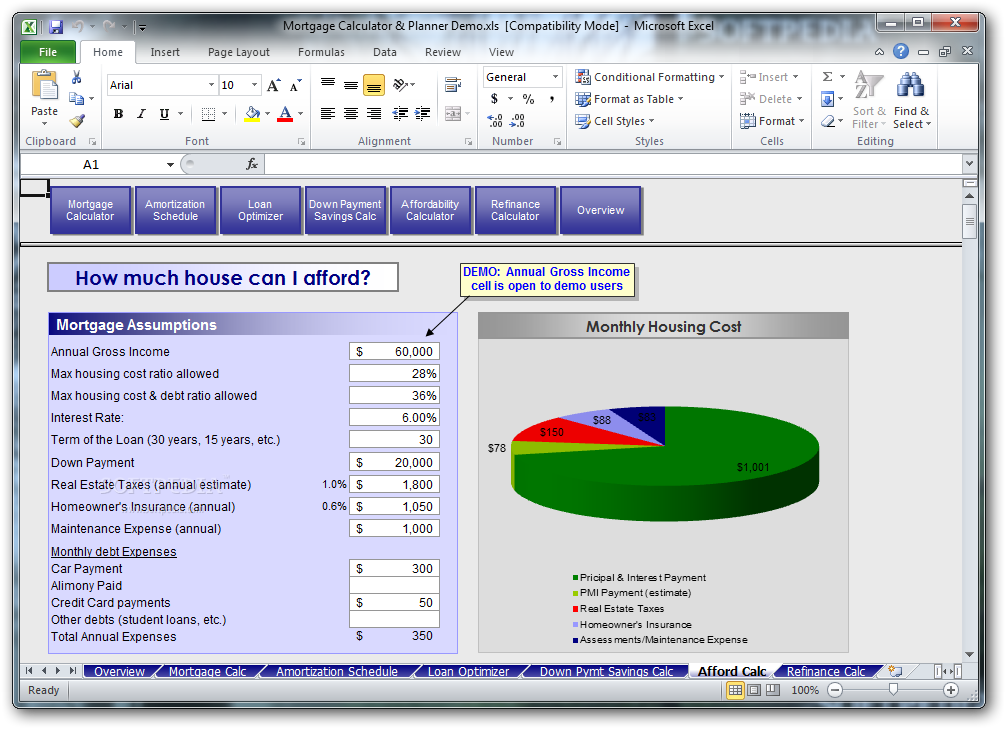Expand the General number format dropdown
The width and height of the screenshot is (1006, 729).
click(x=556, y=77)
